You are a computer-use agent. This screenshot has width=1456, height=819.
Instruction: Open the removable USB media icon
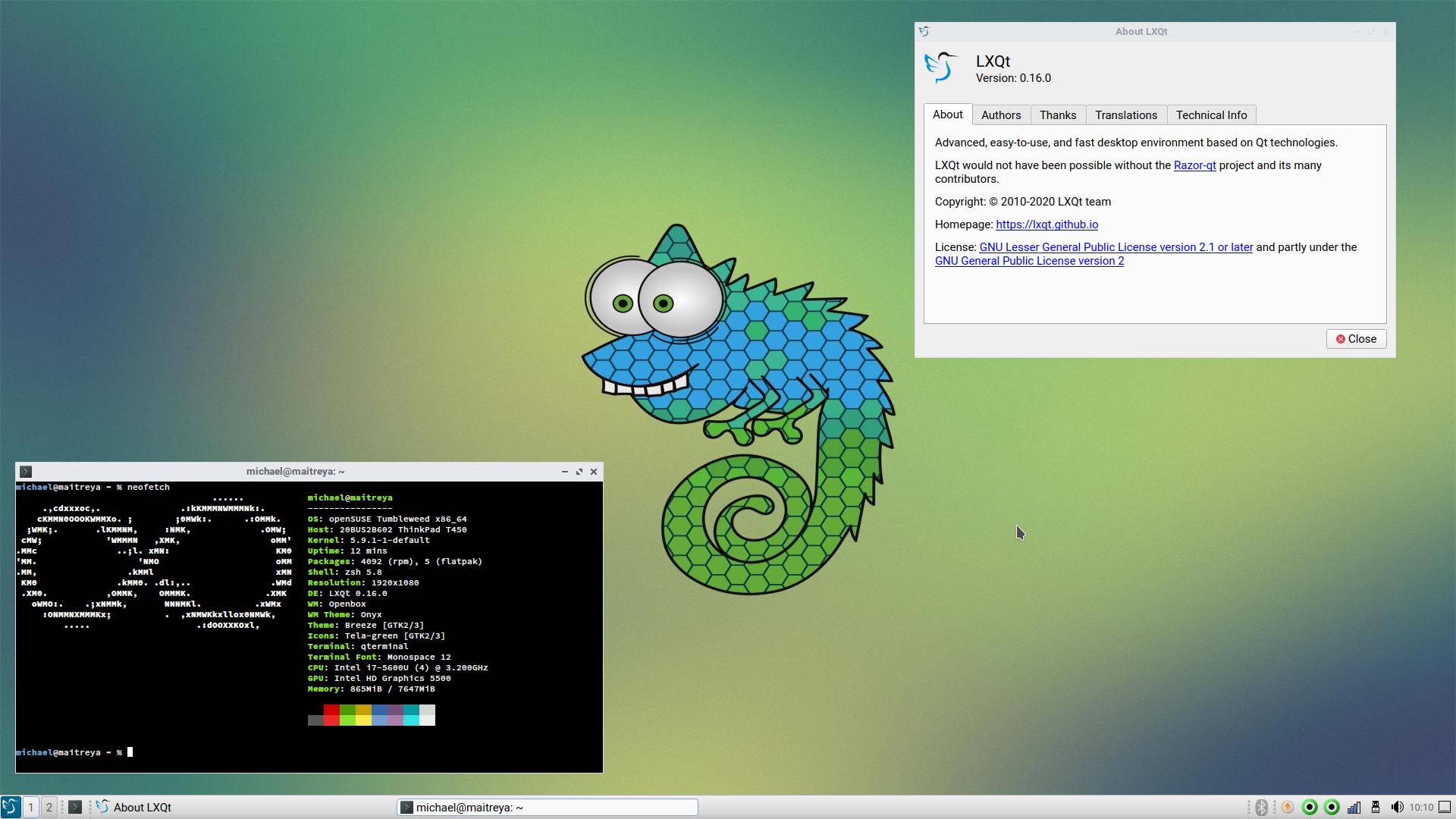tap(1375, 807)
